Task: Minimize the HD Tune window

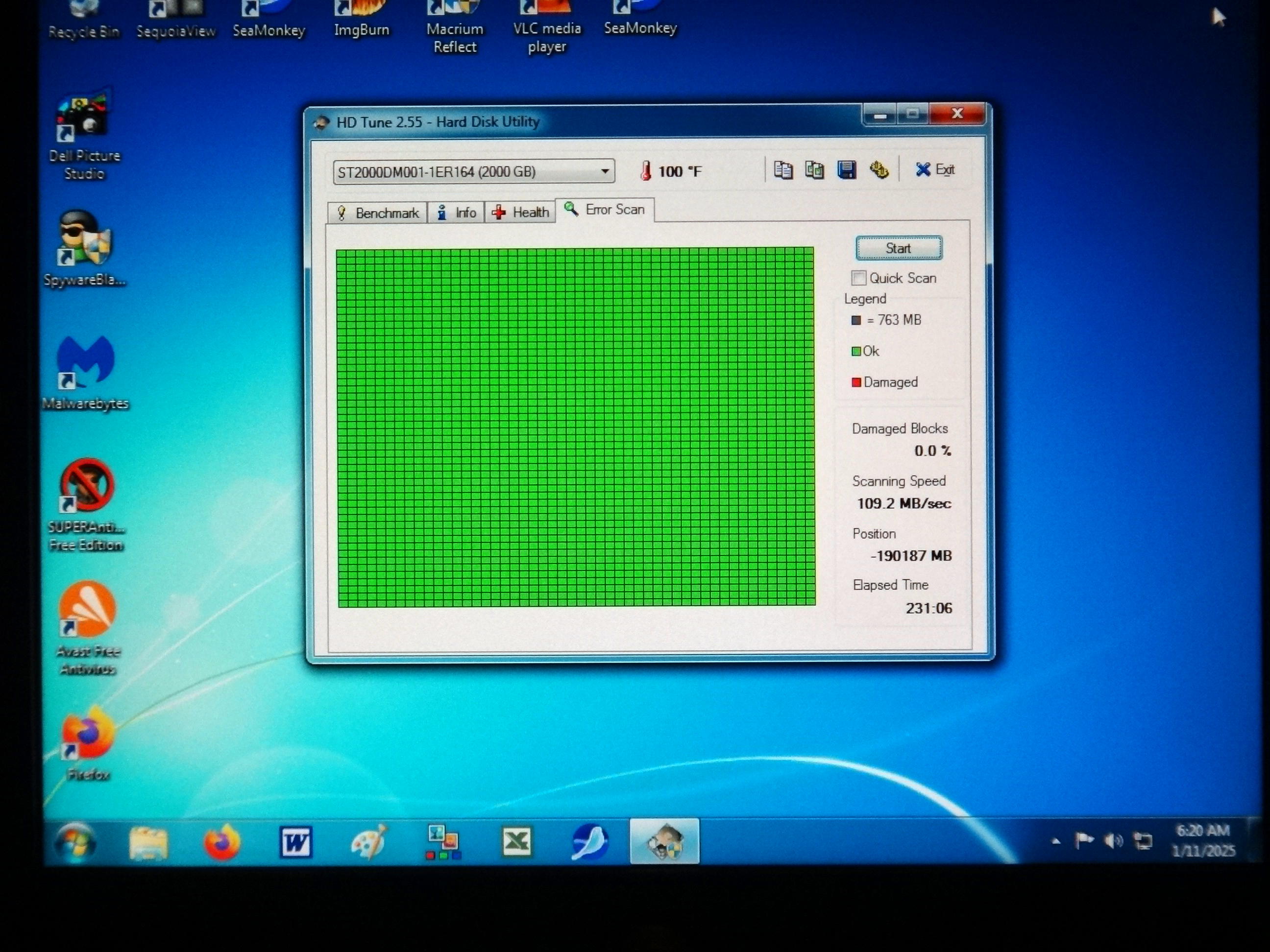Action: click(880, 115)
